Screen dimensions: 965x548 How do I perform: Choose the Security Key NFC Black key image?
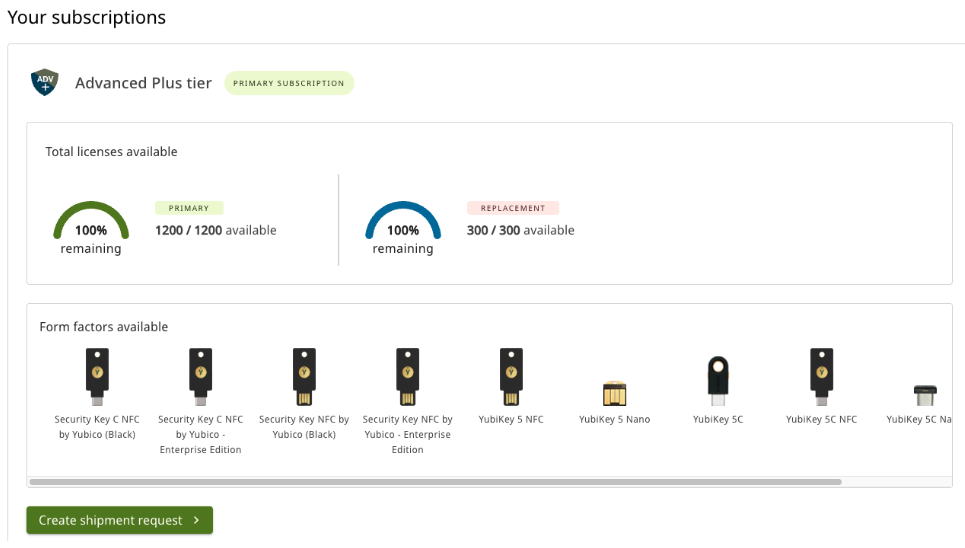pyautogui.click(x=304, y=377)
